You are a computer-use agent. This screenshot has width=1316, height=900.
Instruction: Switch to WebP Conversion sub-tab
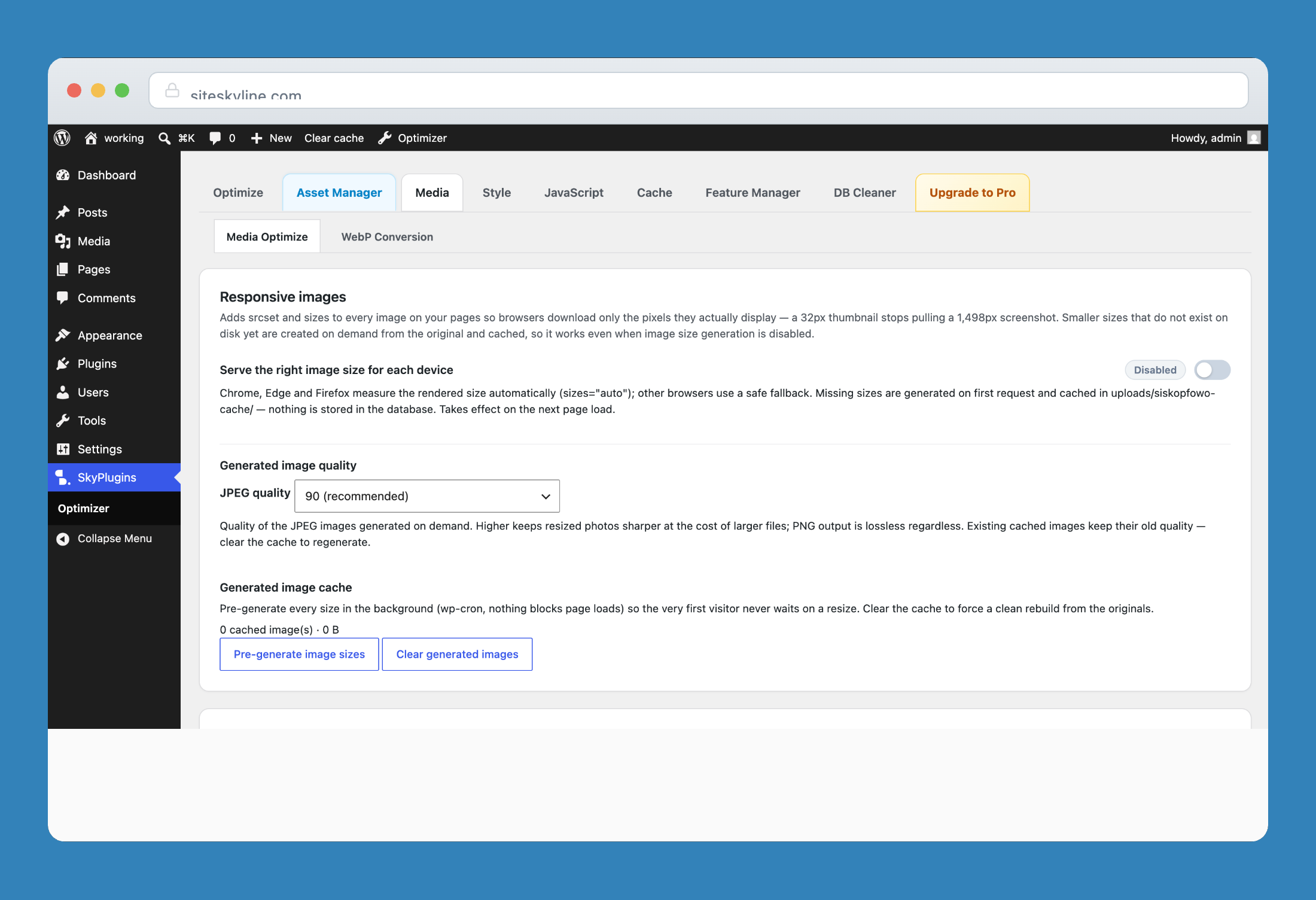point(387,237)
